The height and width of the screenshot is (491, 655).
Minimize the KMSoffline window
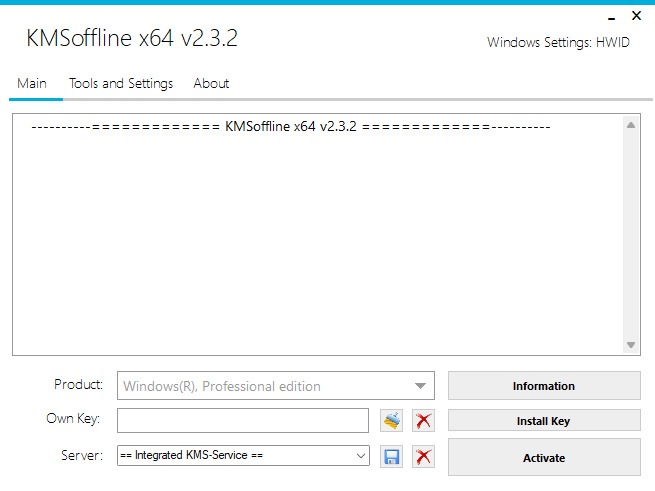612,18
